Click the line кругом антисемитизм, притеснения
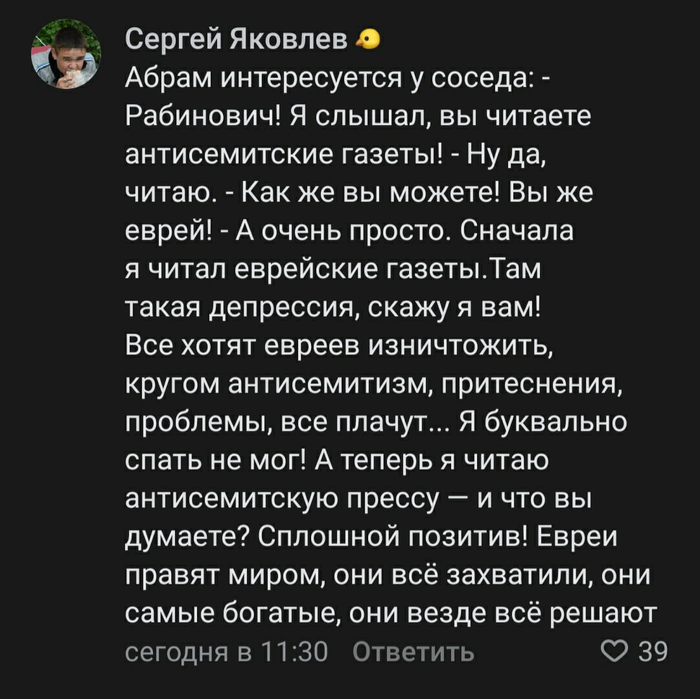Viewport: 700px width, 699px height. pos(372,383)
